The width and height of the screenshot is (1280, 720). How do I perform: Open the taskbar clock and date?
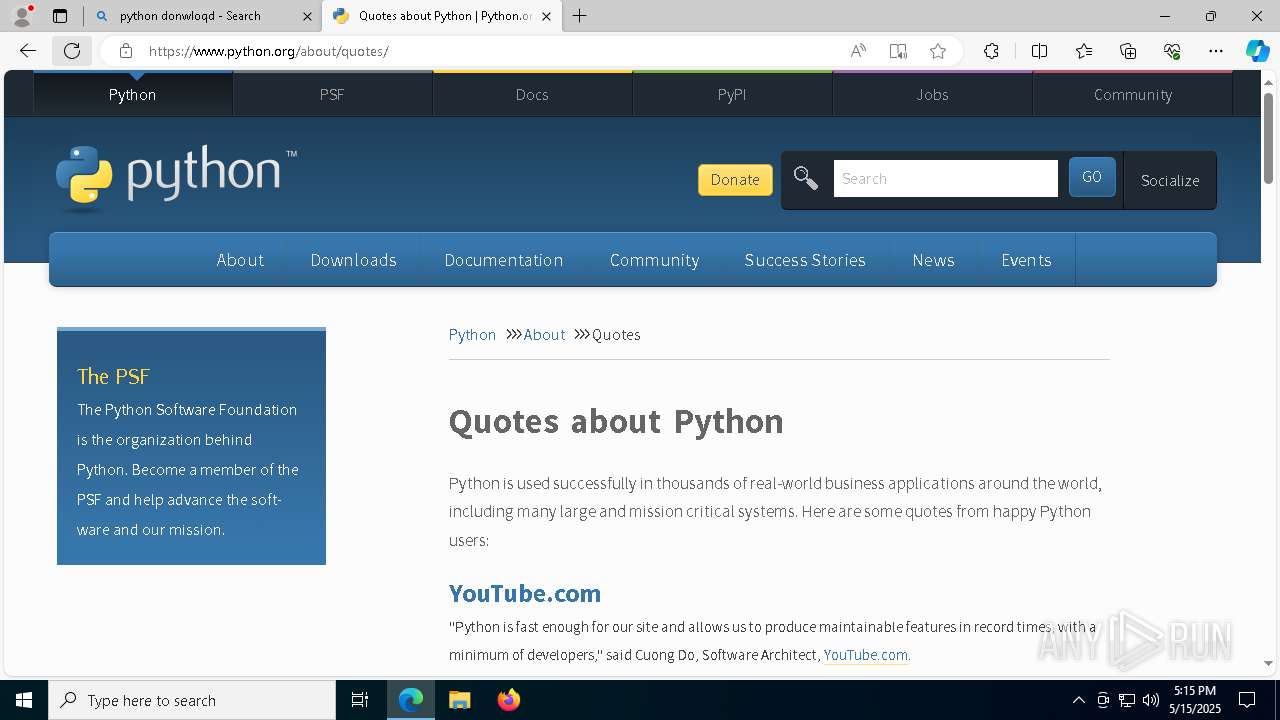(x=1195, y=700)
